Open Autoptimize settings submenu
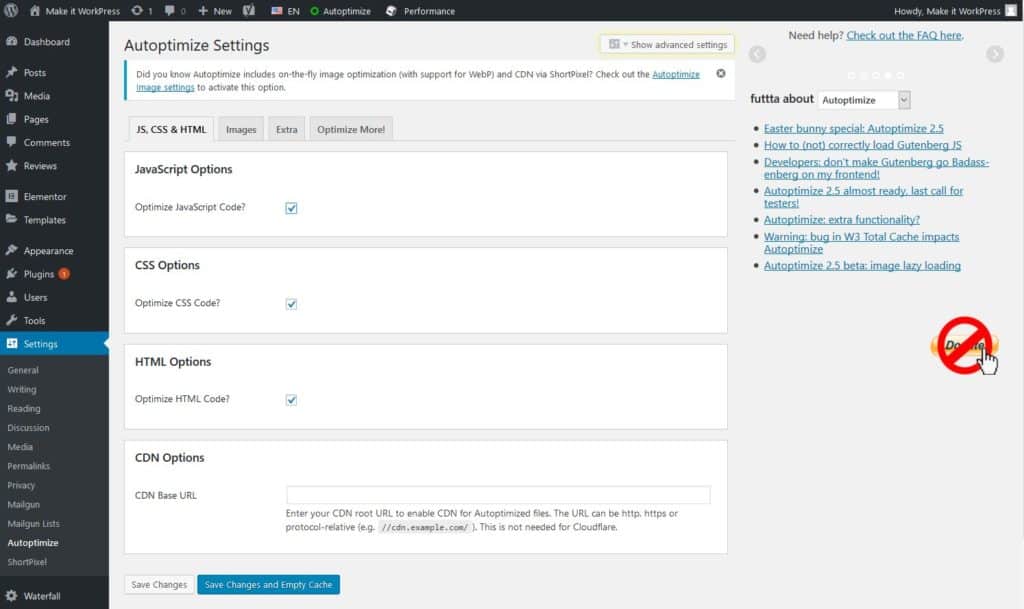This screenshot has height=609, width=1024. (x=33, y=543)
